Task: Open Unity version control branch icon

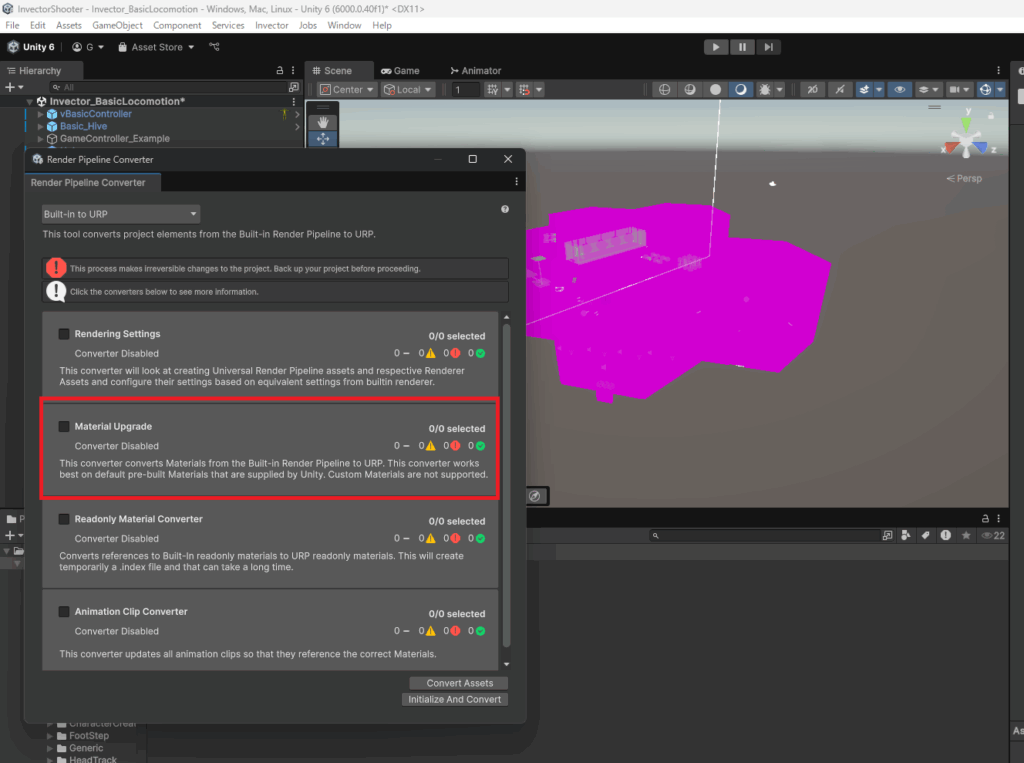Action: coord(214,47)
